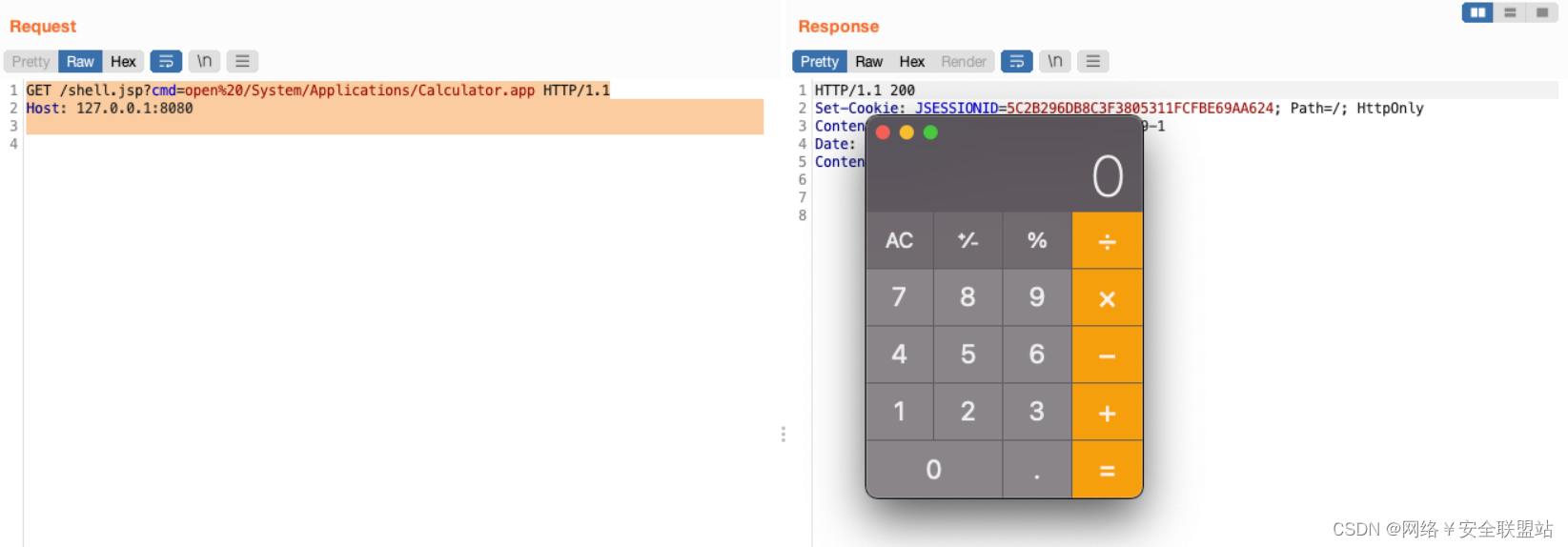Click the 2 key on Calculator
The height and width of the screenshot is (547, 1568).
(967, 412)
